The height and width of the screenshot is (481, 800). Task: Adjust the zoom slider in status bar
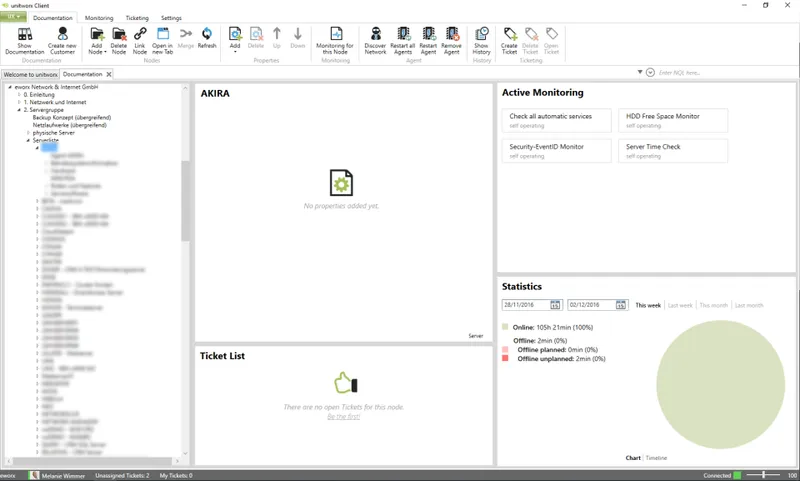click(x=763, y=475)
